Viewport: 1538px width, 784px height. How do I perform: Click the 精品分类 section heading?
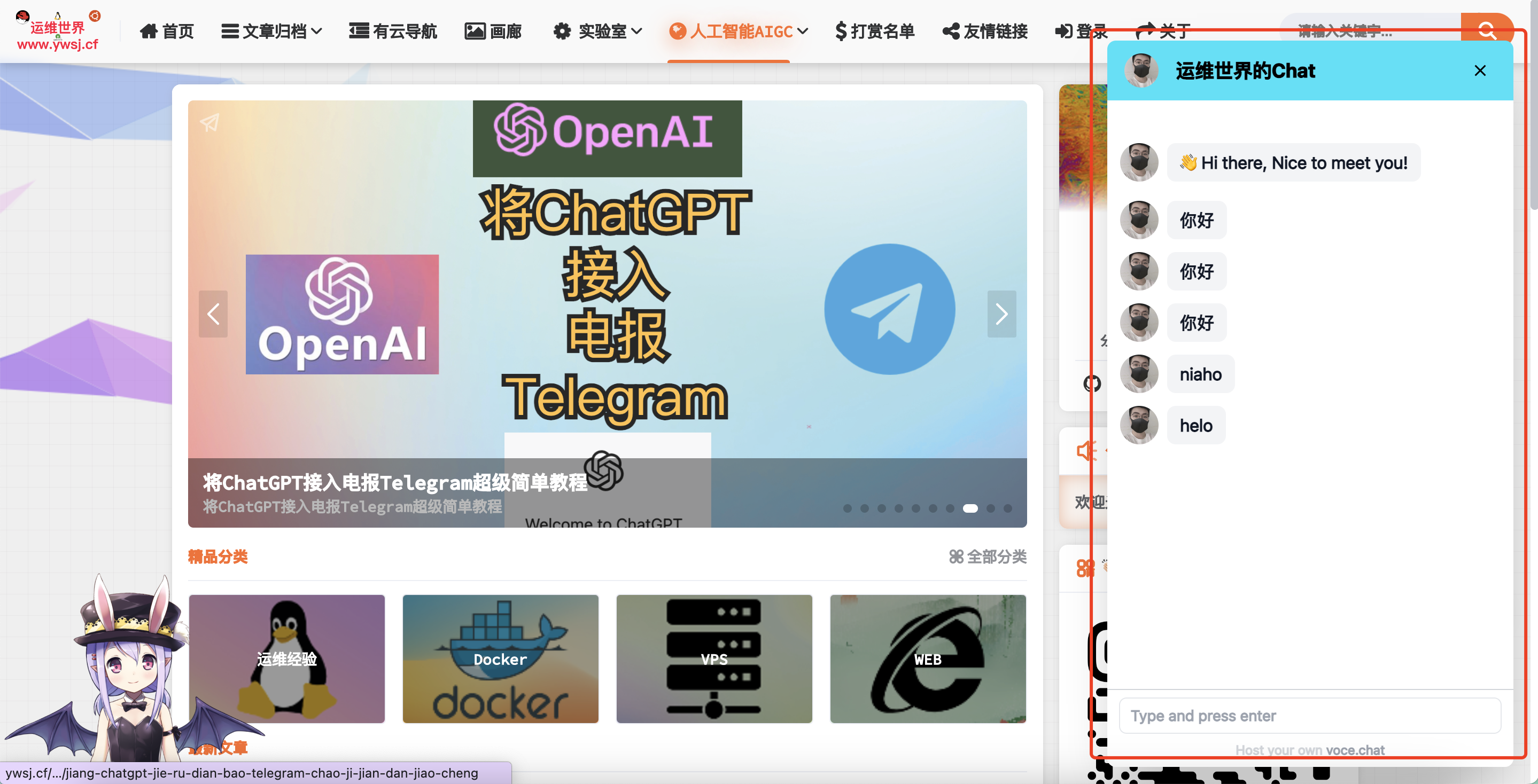tap(218, 556)
